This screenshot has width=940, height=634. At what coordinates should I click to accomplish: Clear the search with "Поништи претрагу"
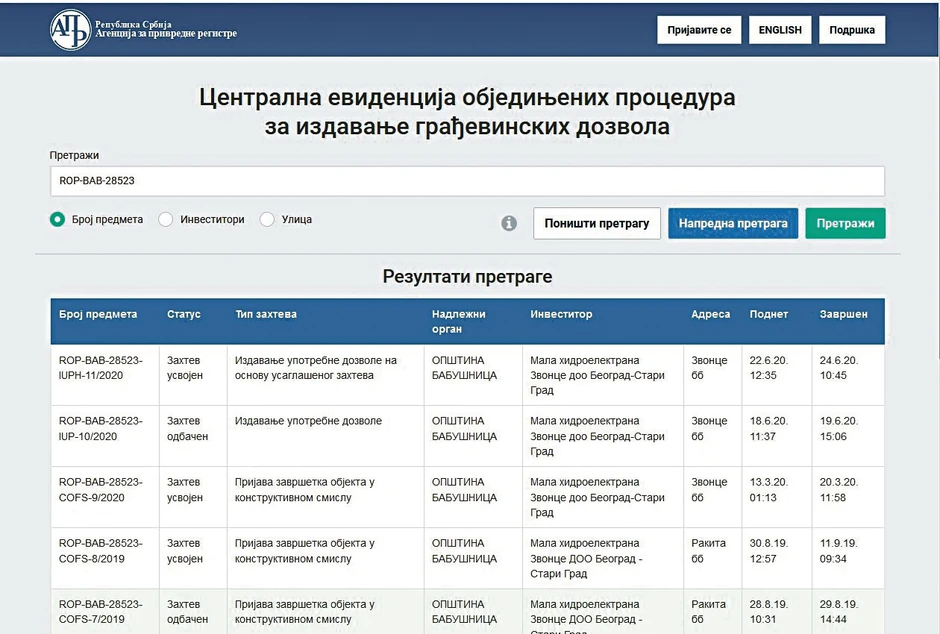(x=597, y=223)
